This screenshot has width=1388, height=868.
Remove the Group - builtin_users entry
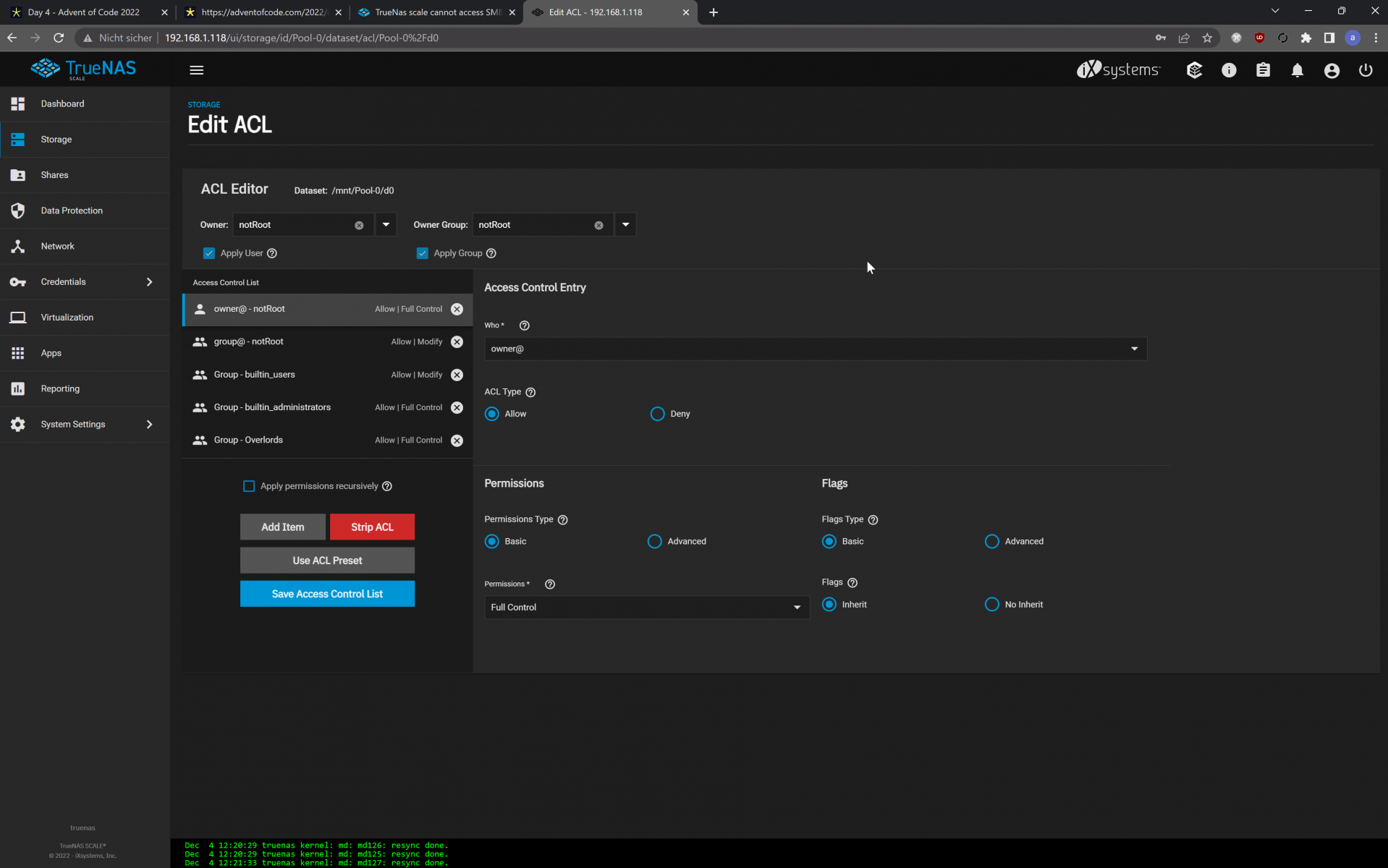coord(457,375)
